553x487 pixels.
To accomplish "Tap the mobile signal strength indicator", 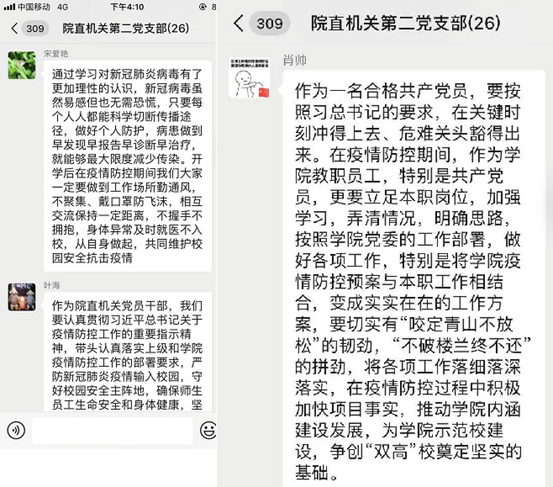I will click(10, 7).
